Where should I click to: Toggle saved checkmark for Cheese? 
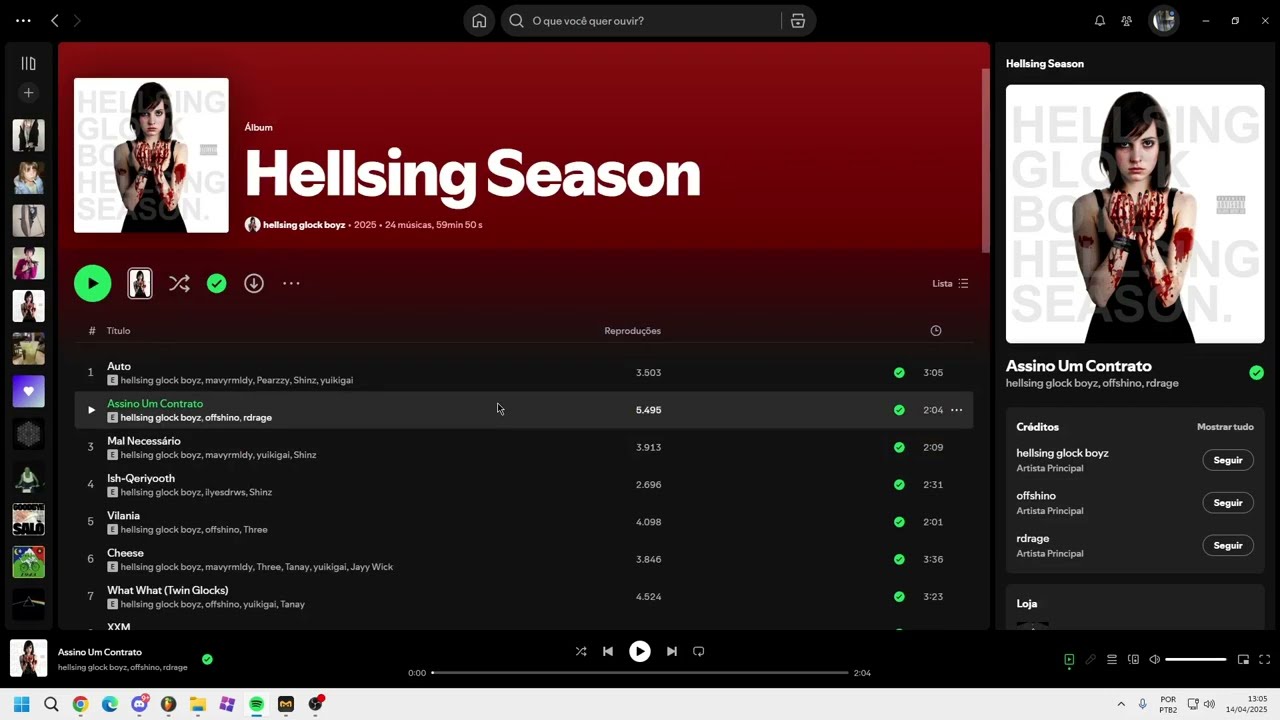tap(899, 559)
